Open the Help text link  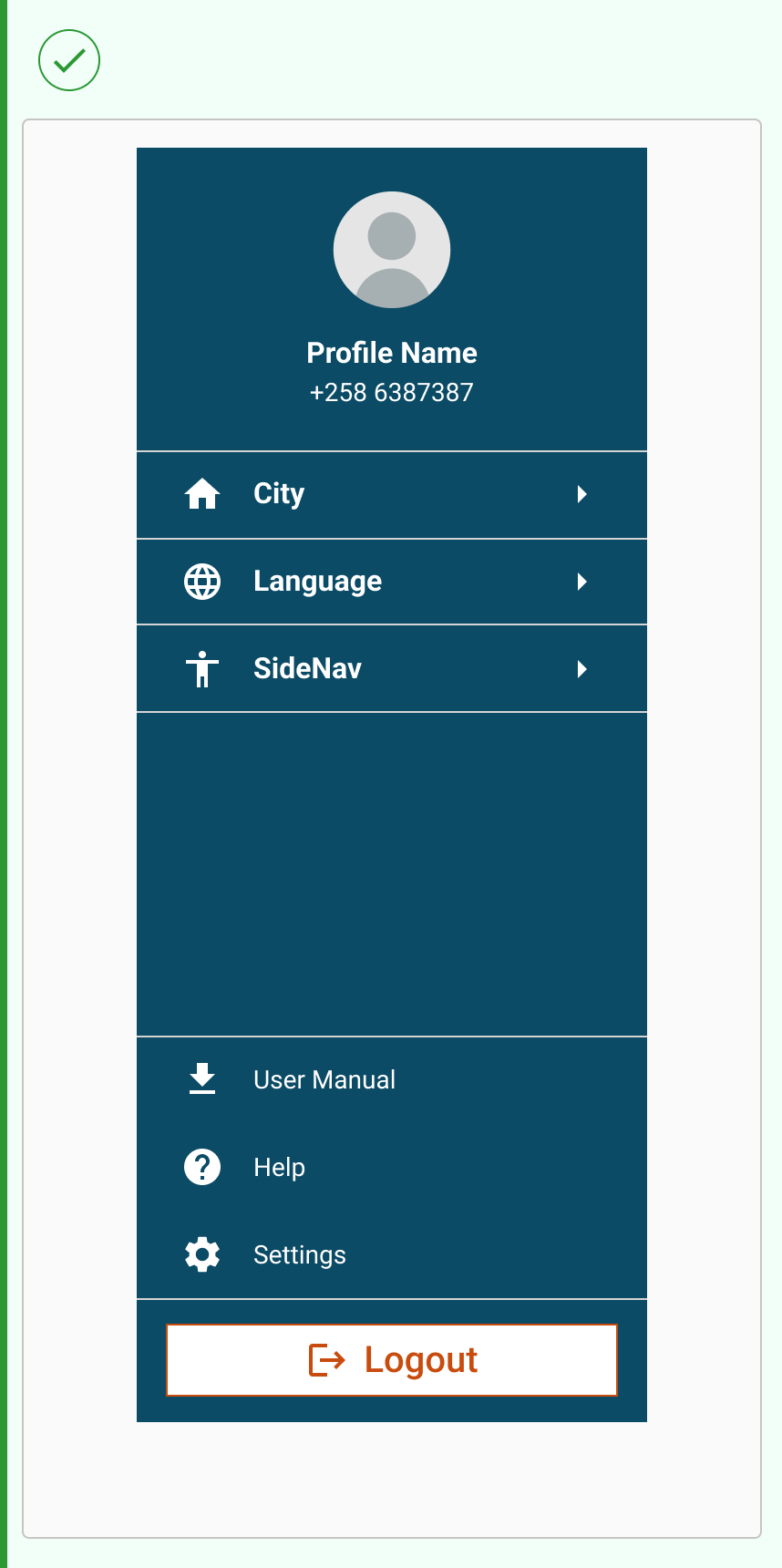[x=279, y=1167]
